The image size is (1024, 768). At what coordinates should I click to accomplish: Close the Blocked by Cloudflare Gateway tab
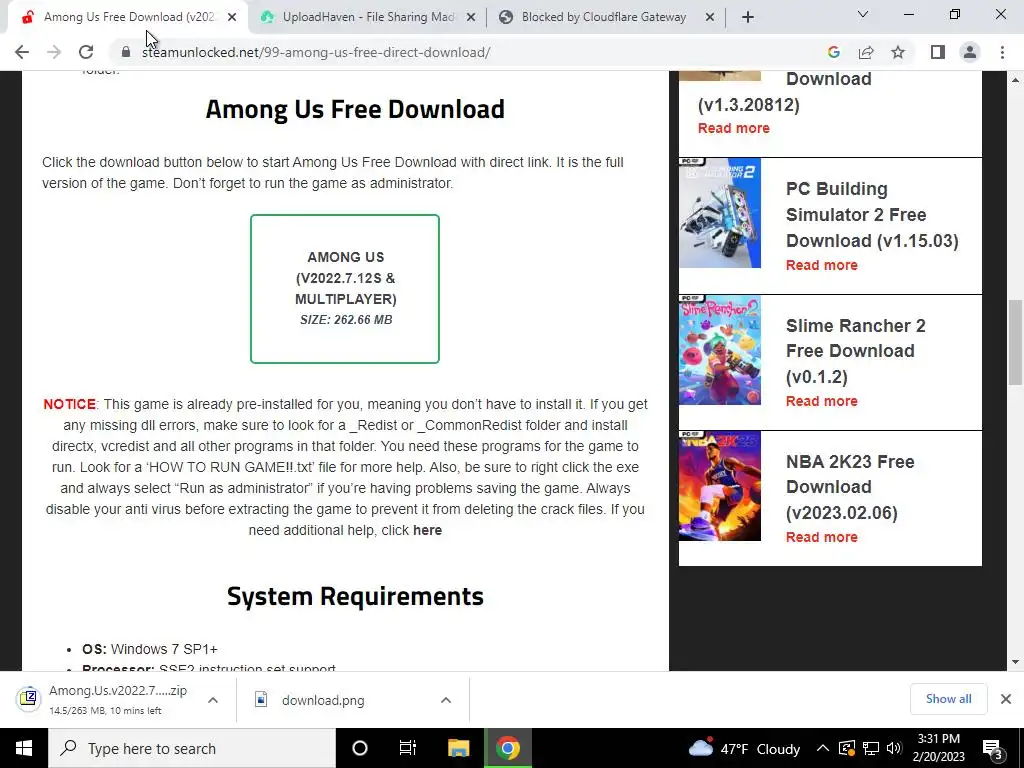[710, 18]
